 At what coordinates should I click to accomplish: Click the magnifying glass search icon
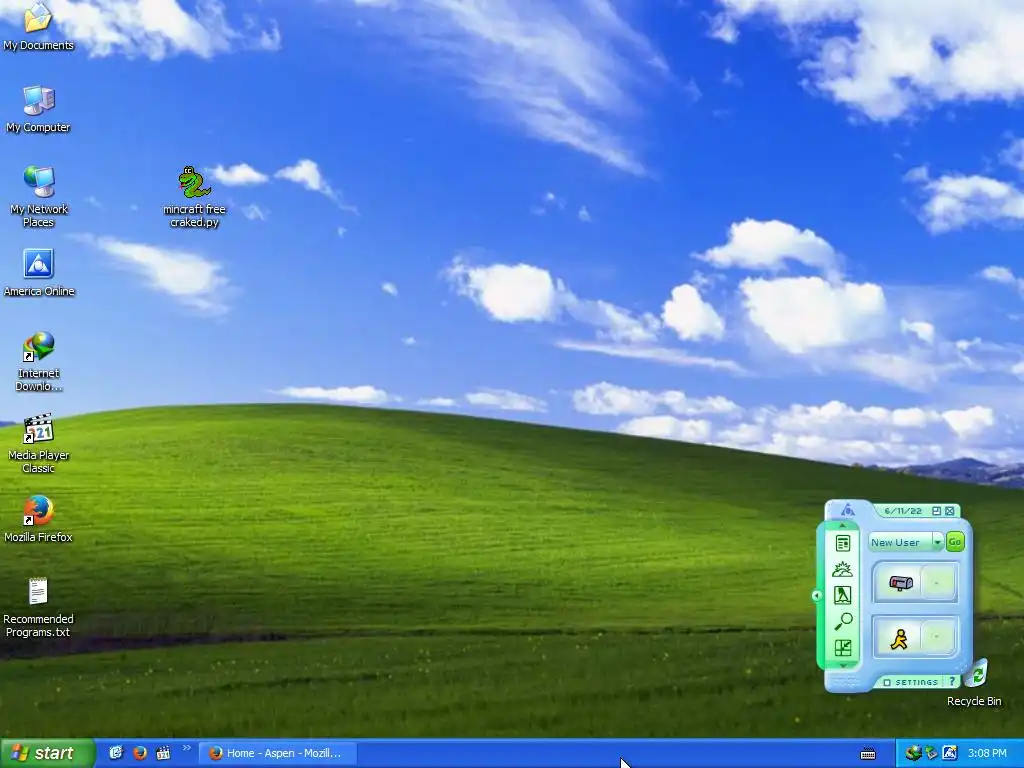(842, 622)
